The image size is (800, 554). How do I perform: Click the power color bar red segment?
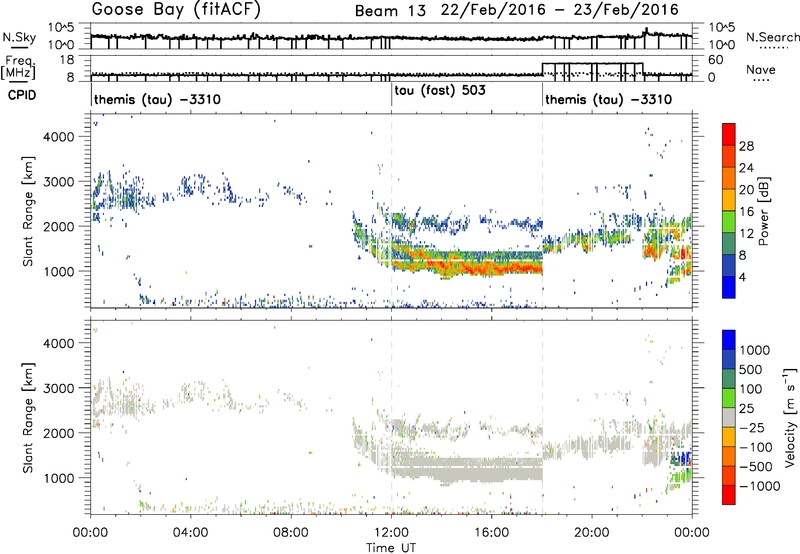729,134
